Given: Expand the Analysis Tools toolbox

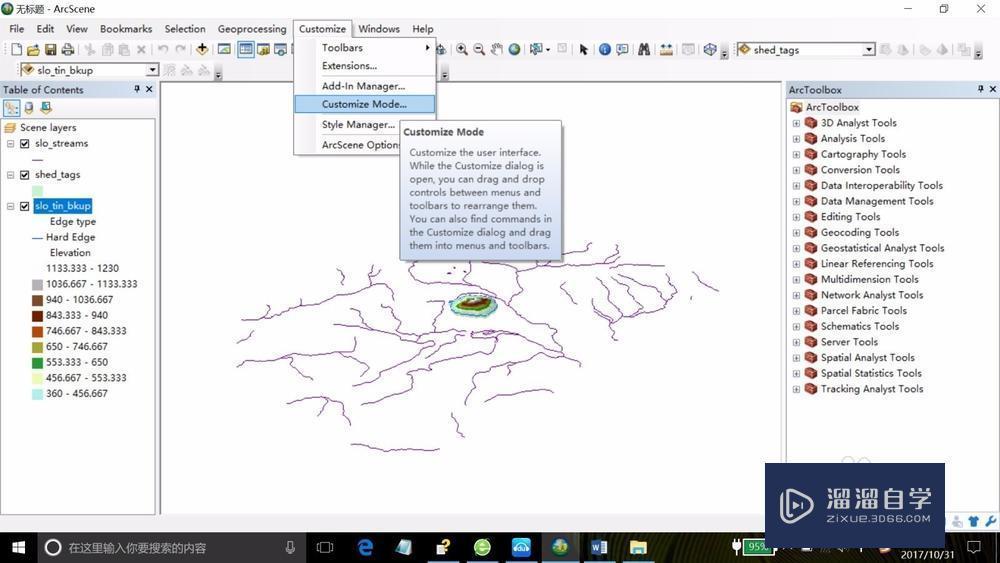Looking at the screenshot, I should (796, 139).
